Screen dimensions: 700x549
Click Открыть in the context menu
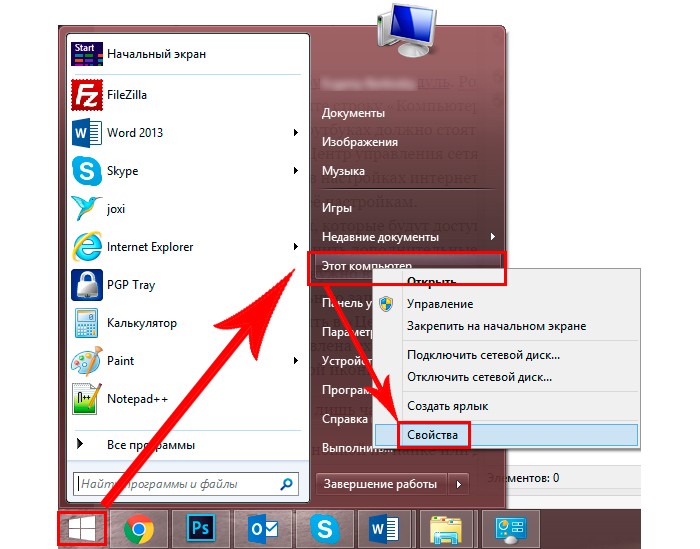(507, 282)
